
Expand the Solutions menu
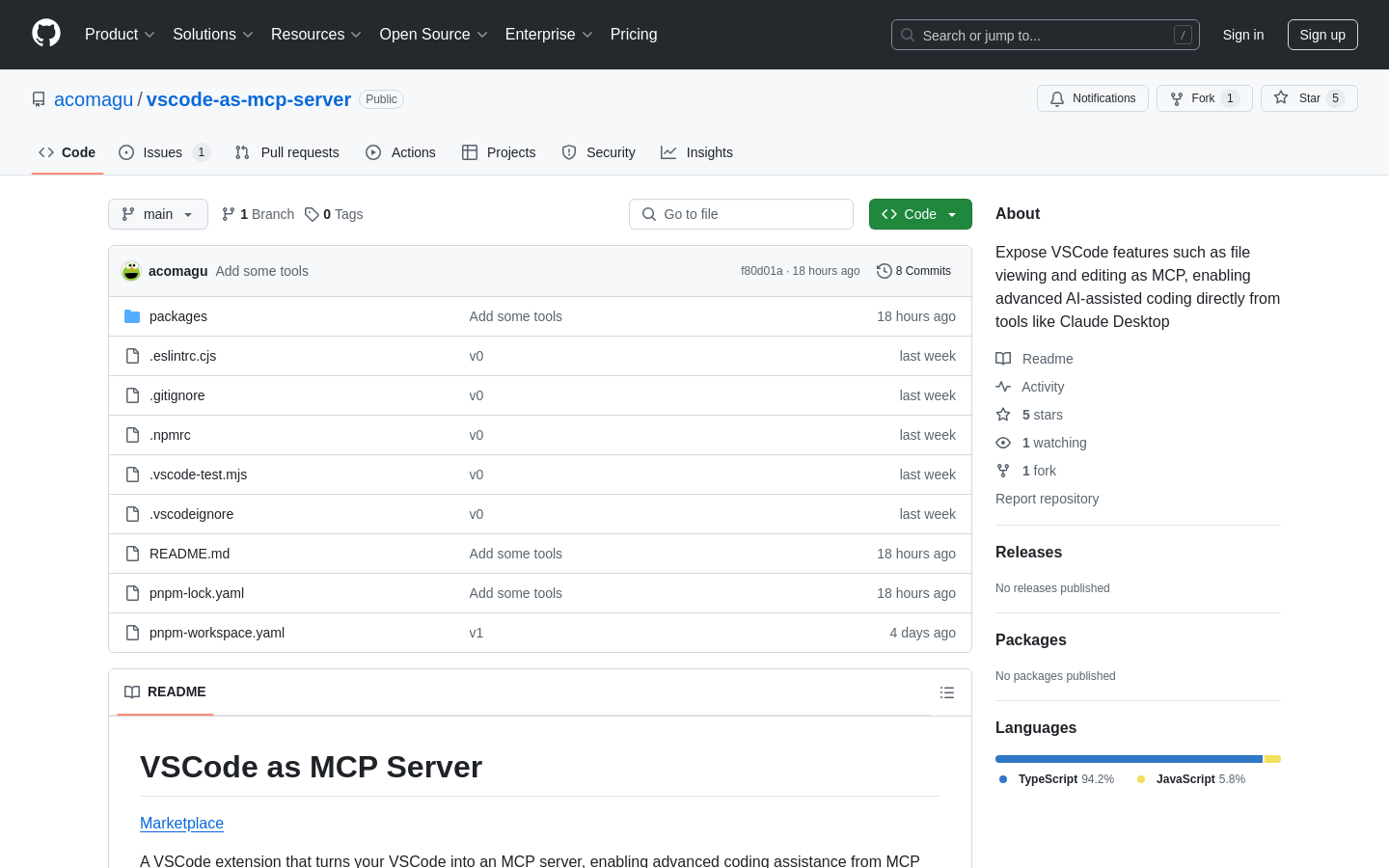(x=213, y=35)
